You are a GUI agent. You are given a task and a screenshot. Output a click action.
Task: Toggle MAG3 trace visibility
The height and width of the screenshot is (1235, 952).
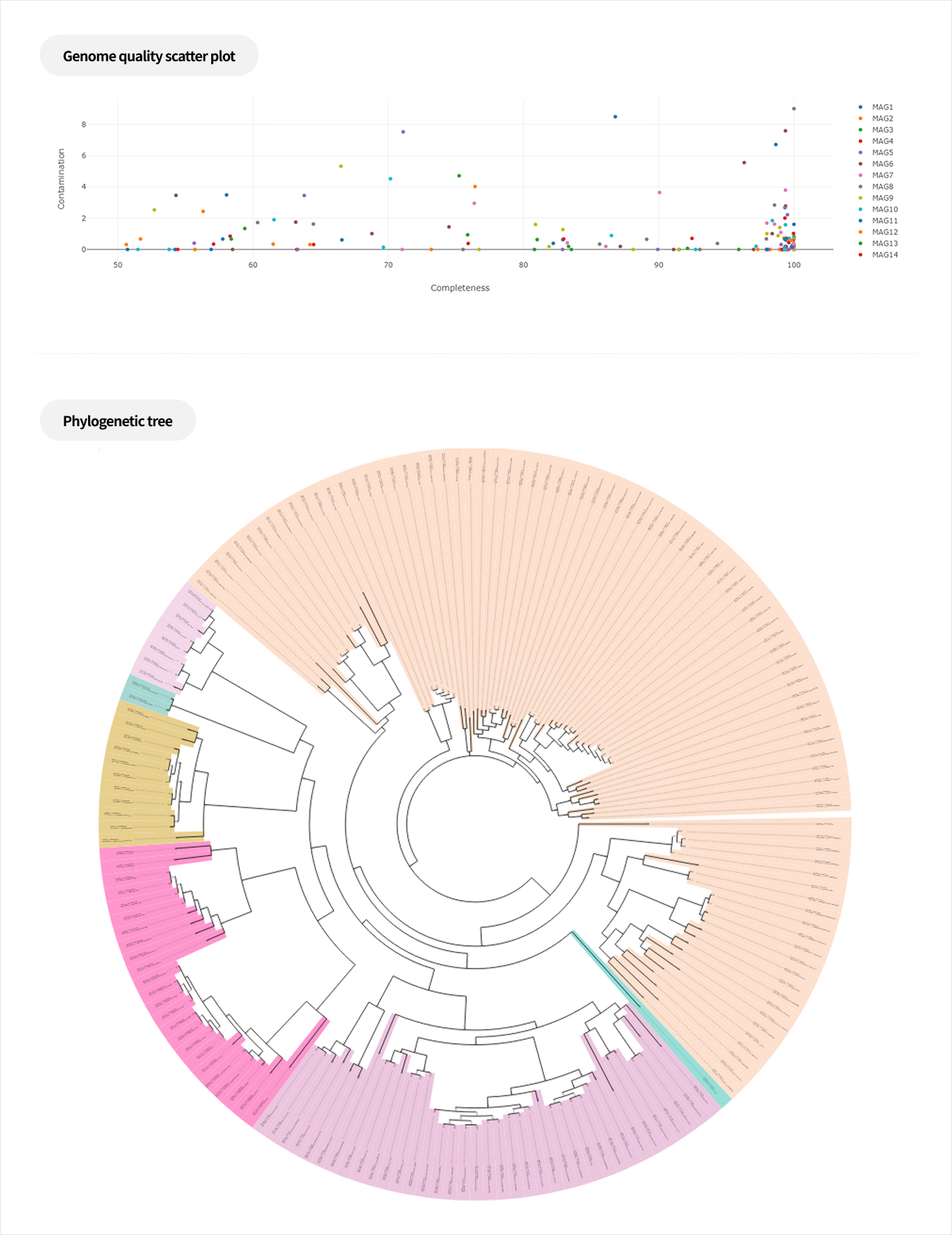coord(882,130)
